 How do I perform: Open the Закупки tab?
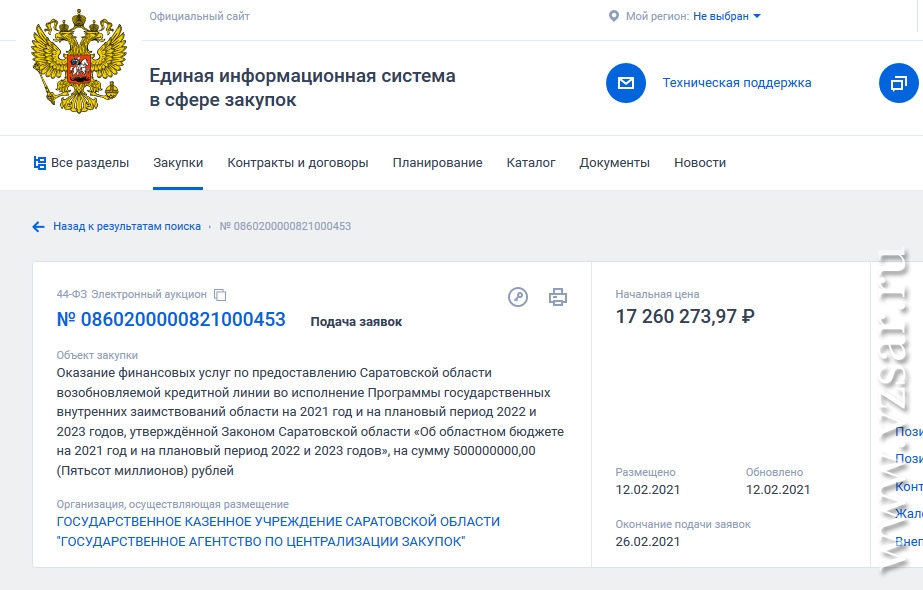pyautogui.click(x=178, y=163)
